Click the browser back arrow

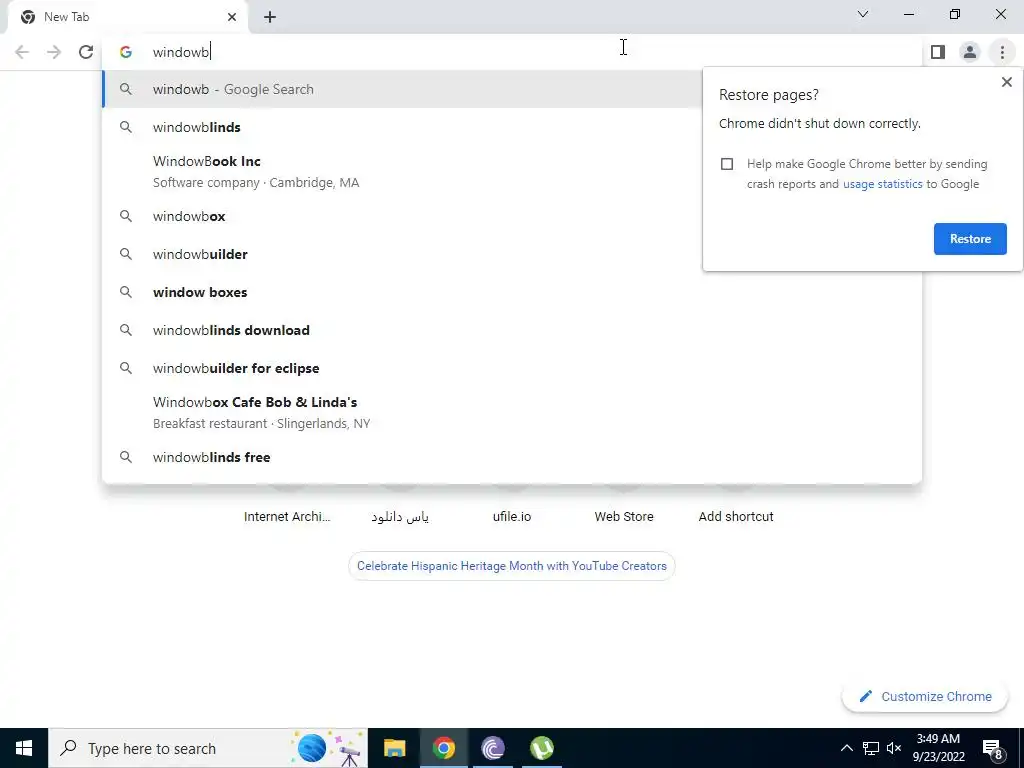pyautogui.click(x=22, y=52)
